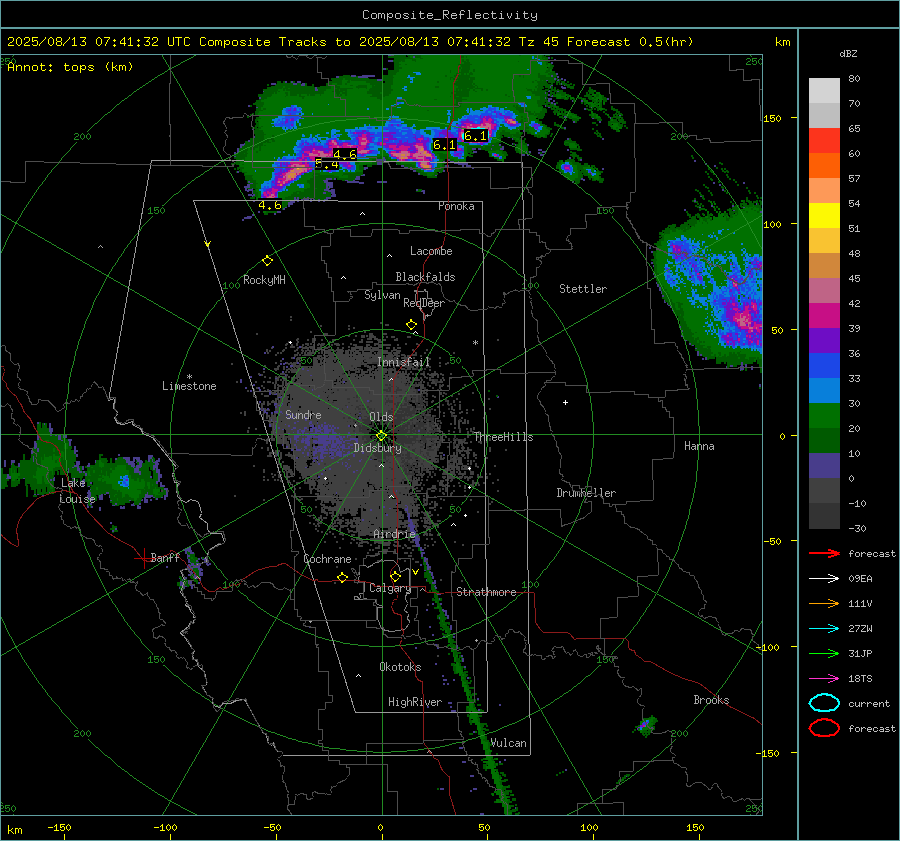
Task: Click the red forecast arrow in legend
Action: click(824, 553)
